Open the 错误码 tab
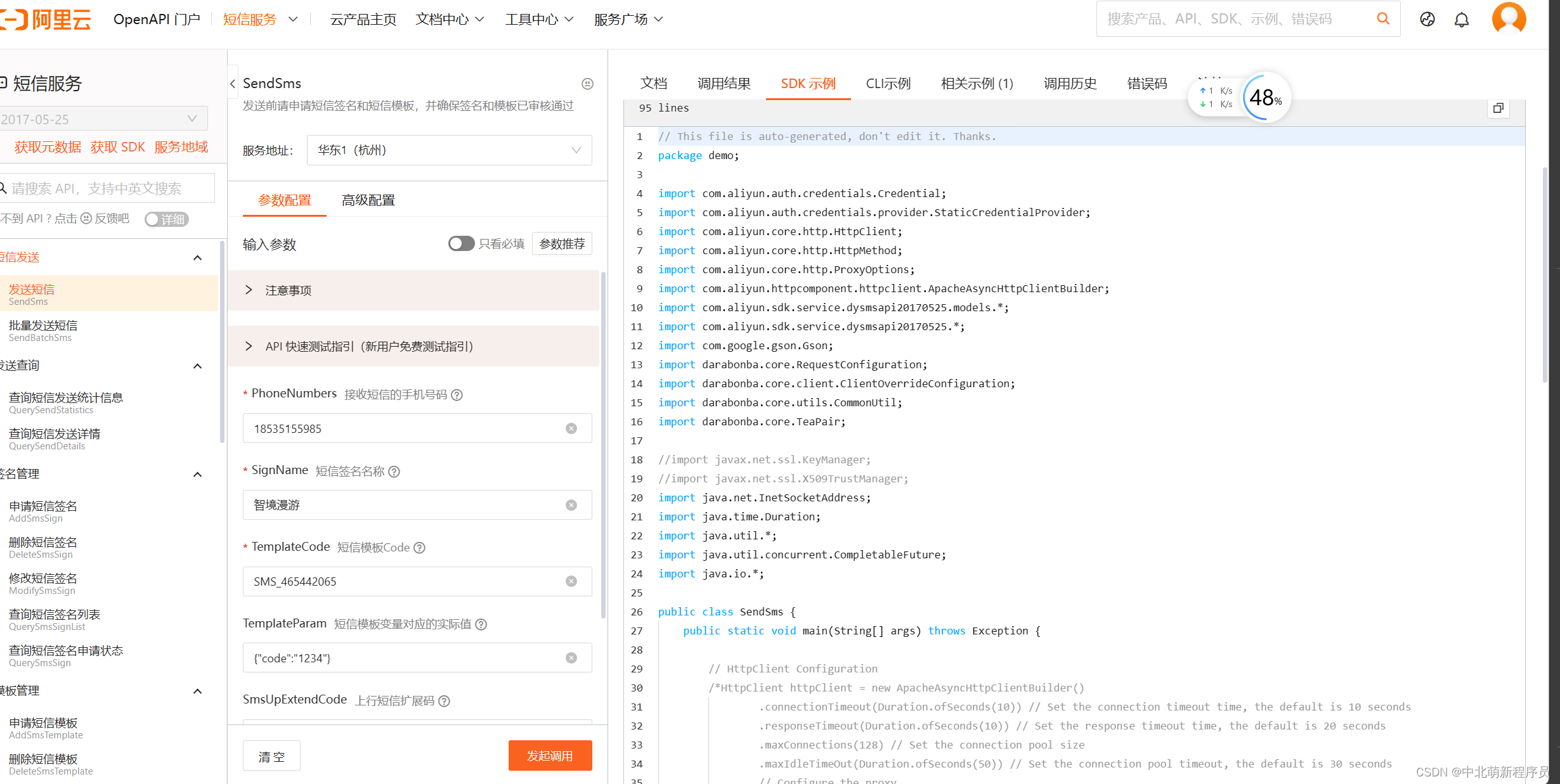Image resolution: width=1560 pixels, height=784 pixels. [1147, 84]
